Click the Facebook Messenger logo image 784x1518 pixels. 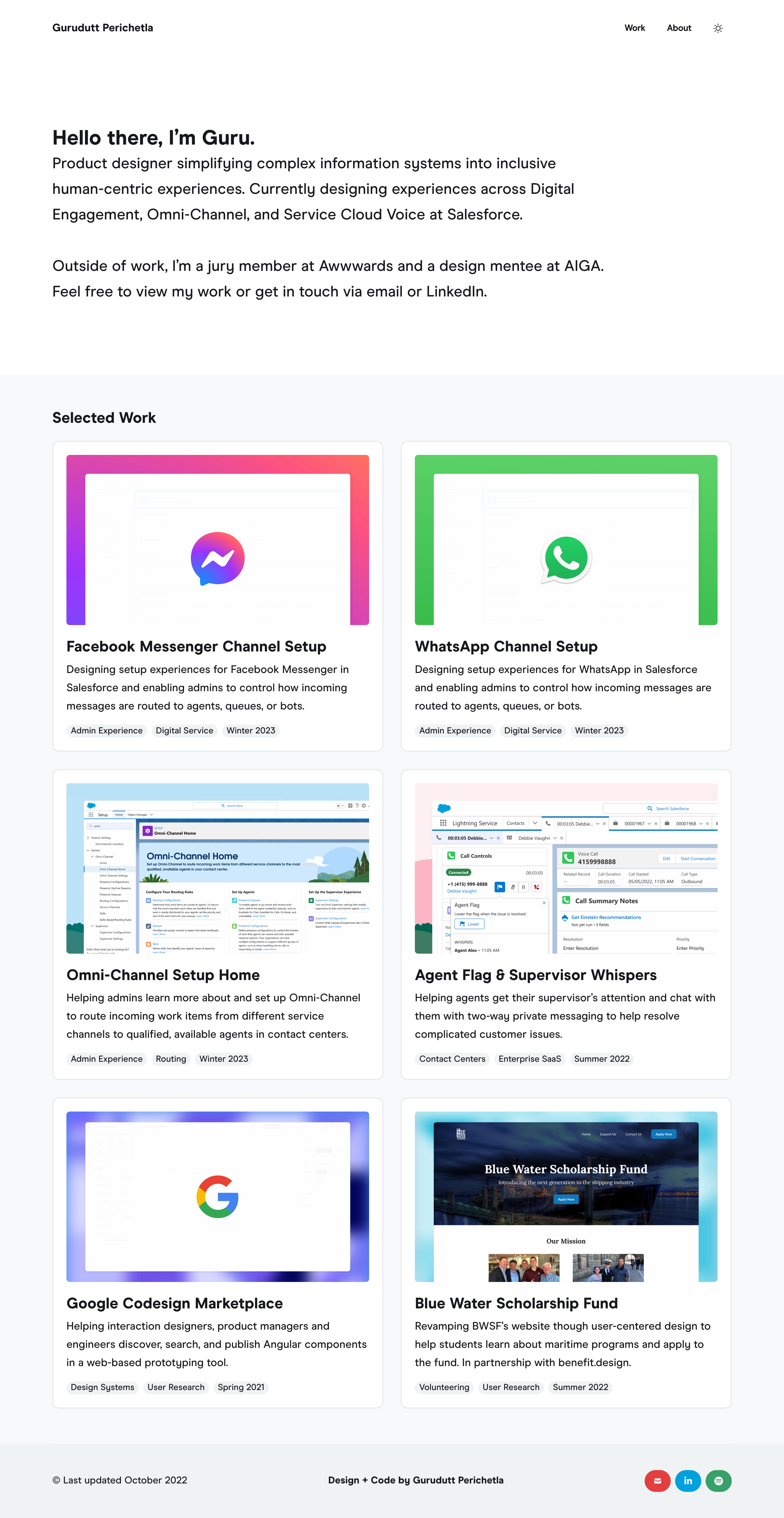point(217,558)
